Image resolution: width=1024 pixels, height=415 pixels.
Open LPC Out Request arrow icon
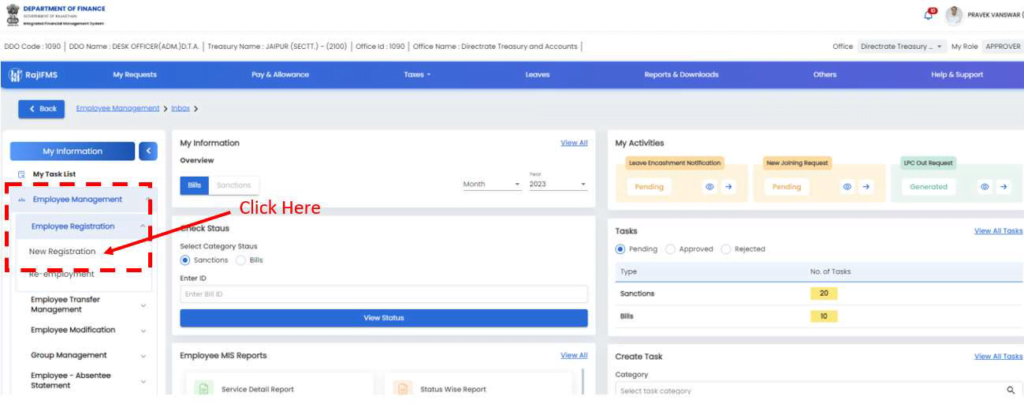(1004, 187)
